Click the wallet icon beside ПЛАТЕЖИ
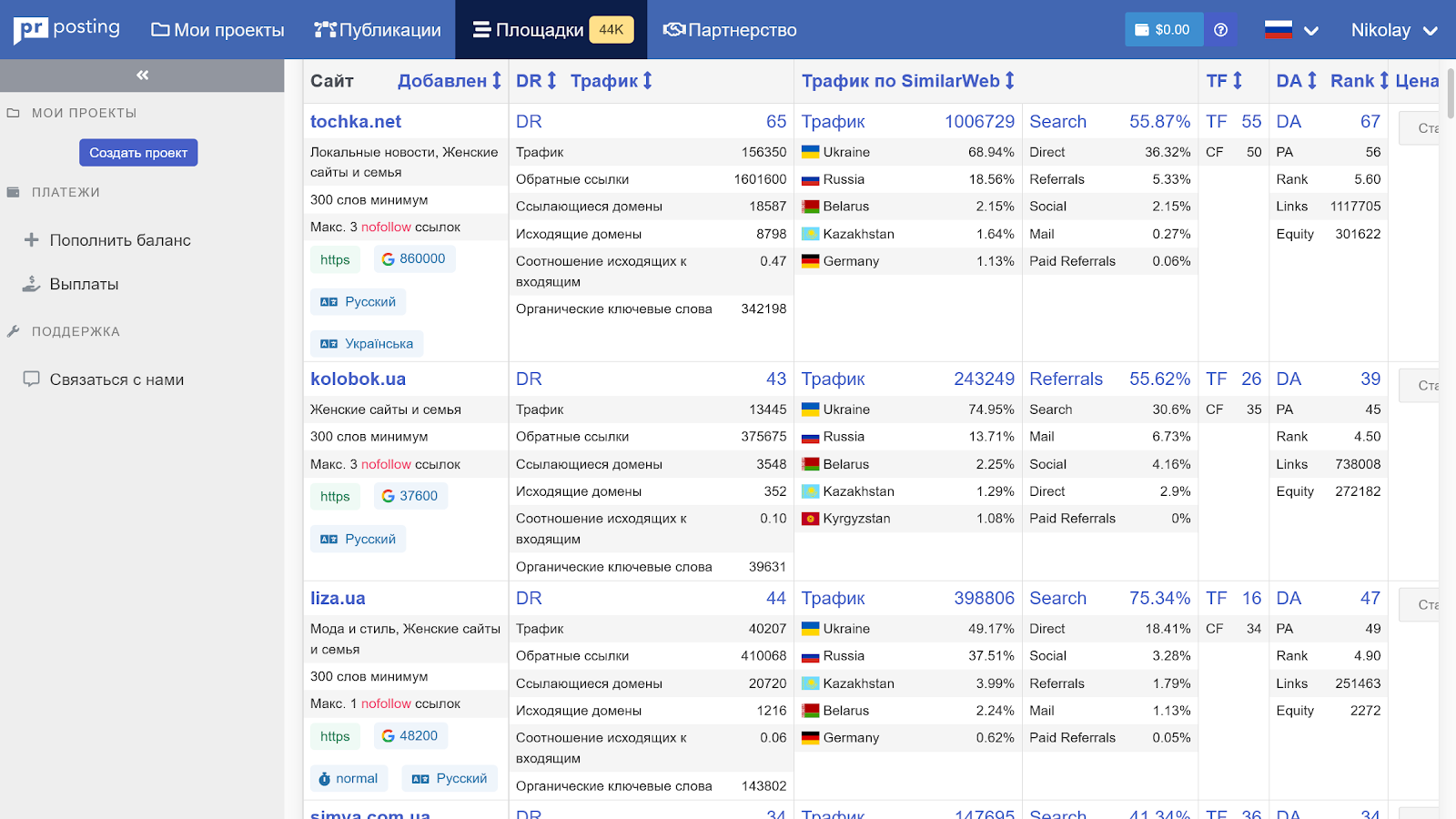1456x819 pixels. coord(13,192)
